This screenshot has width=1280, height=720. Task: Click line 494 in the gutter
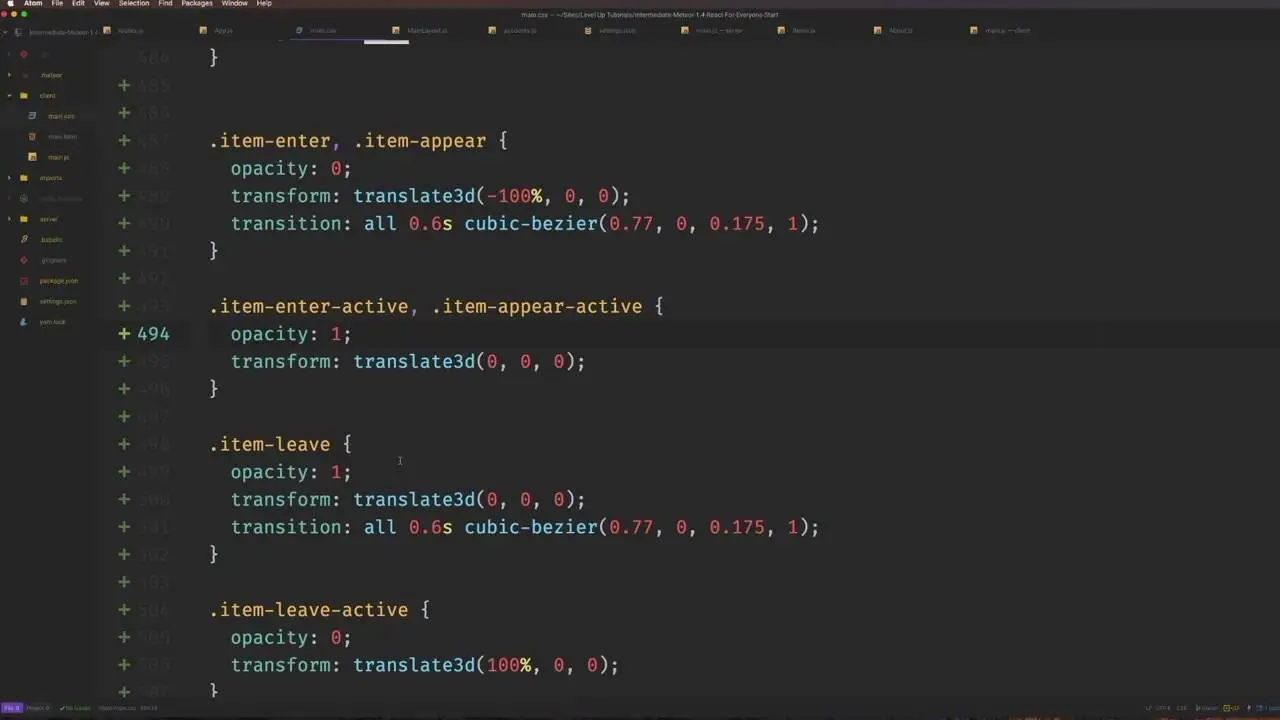[x=152, y=334]
